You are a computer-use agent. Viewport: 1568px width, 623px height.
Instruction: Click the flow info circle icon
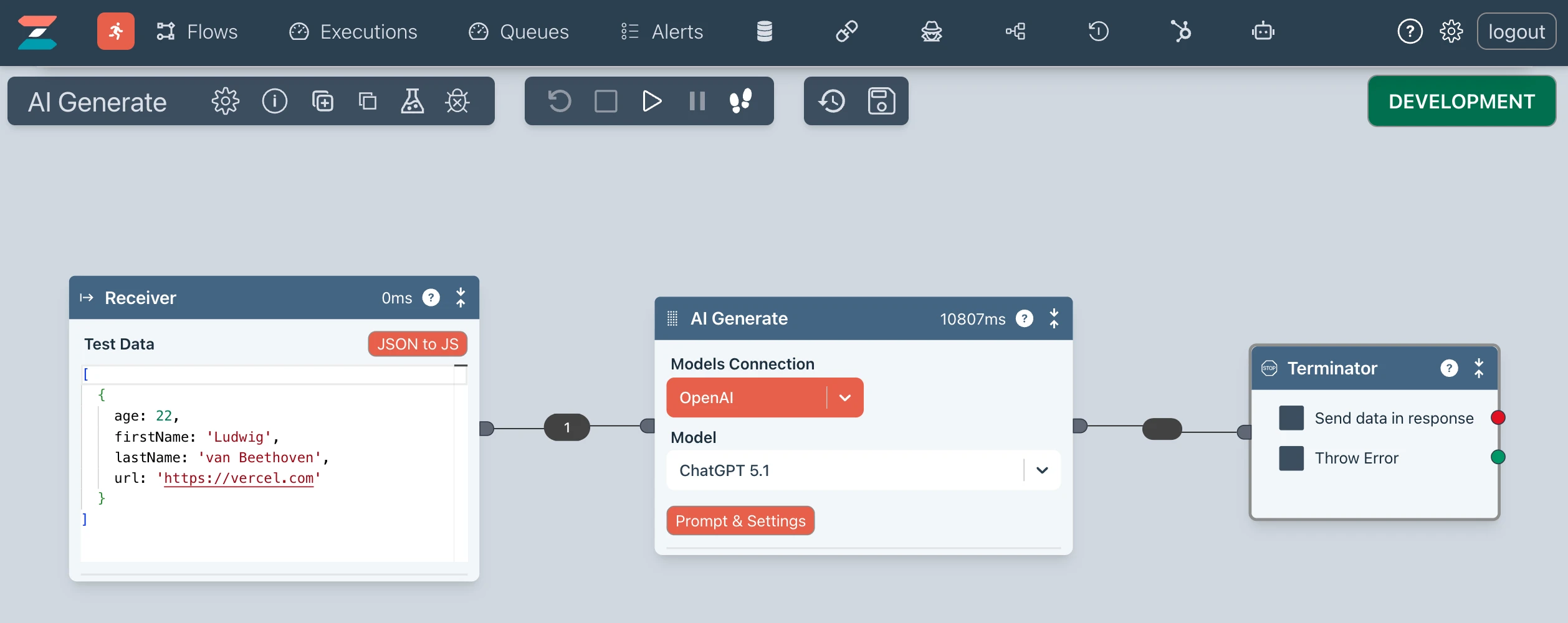click(274, 101)
